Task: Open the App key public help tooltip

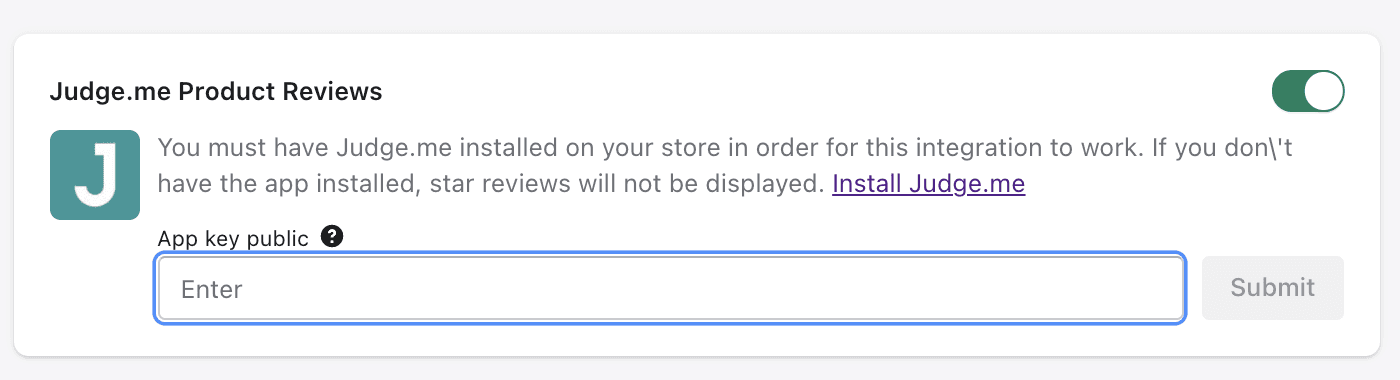Action: (333, 237)
